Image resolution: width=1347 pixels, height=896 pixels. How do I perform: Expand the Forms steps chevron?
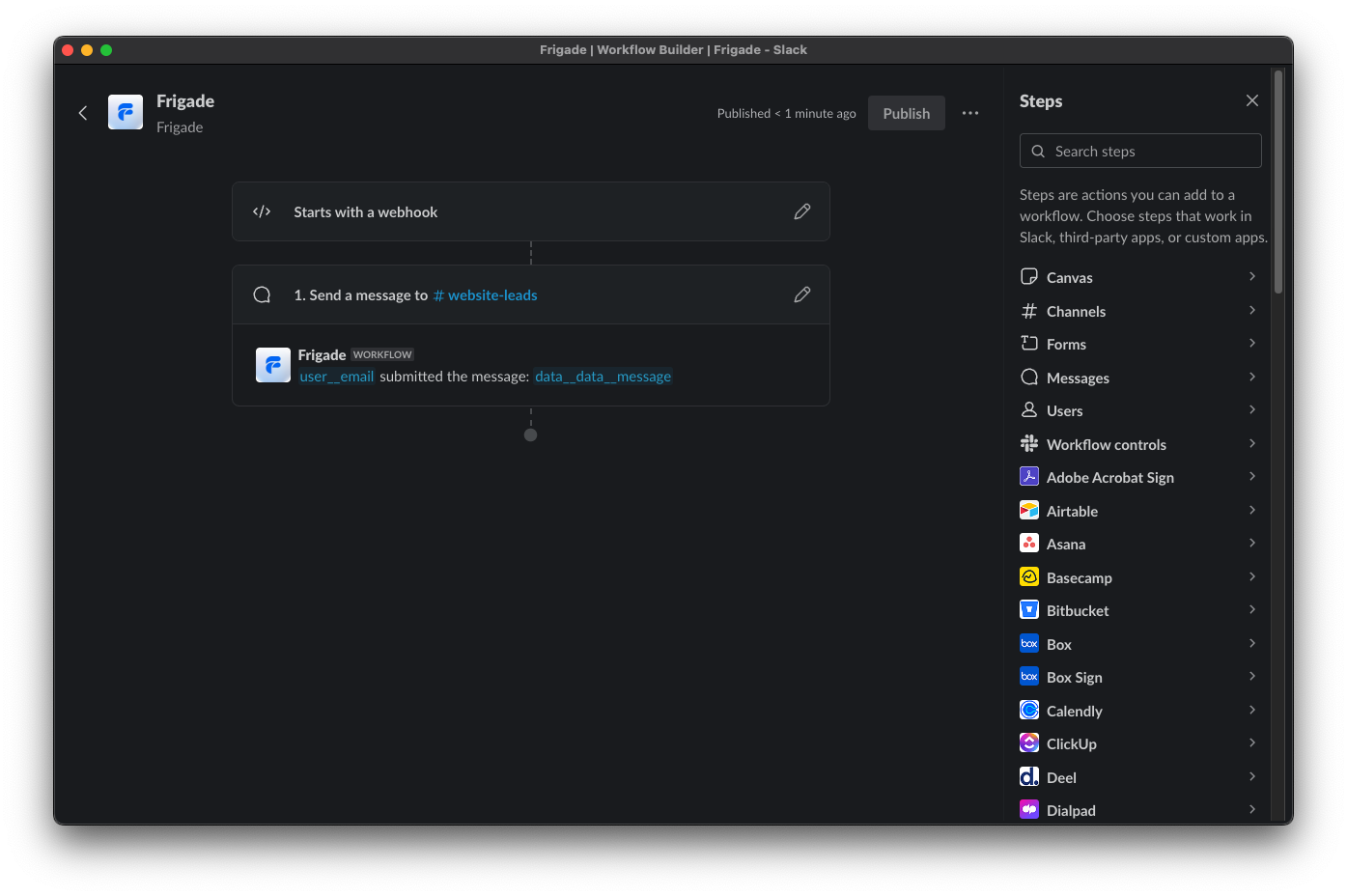click(1252, 343)
